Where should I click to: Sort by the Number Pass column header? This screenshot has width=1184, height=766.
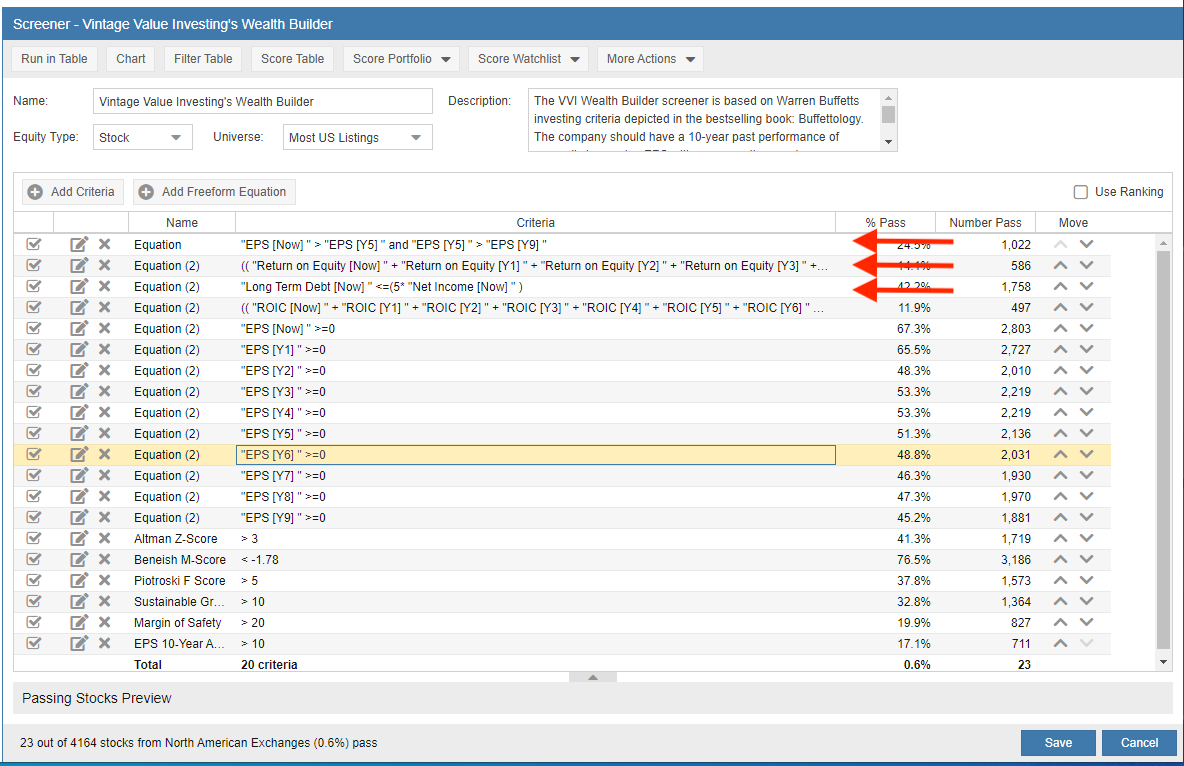click(985, 223)
